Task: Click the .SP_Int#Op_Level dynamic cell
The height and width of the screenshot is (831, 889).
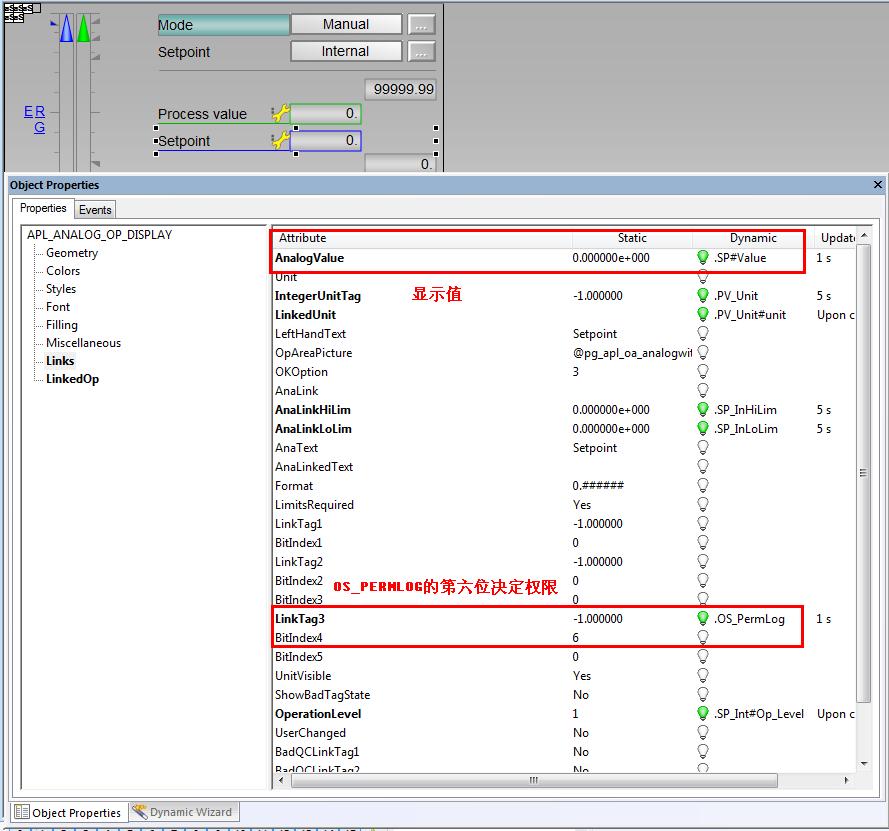Action: pos(759,714)
